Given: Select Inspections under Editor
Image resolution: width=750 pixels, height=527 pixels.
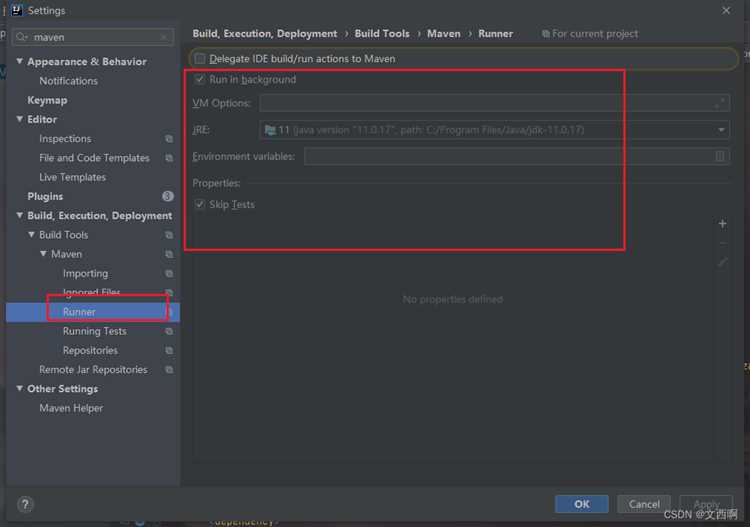Looking at the screenshot, I should point(65,139).
